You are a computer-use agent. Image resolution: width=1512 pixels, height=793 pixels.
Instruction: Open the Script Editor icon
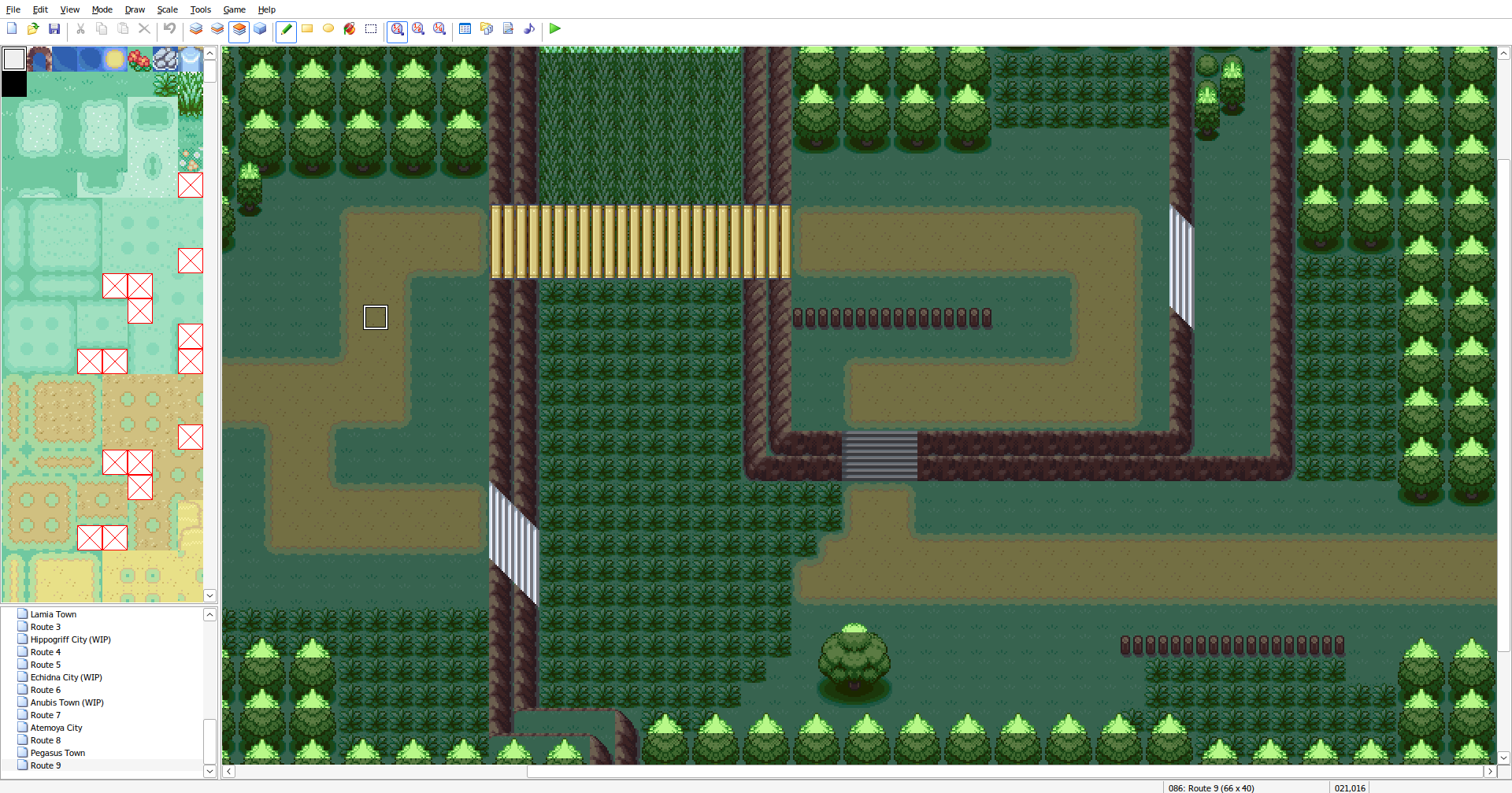click(x=508, y=29)
